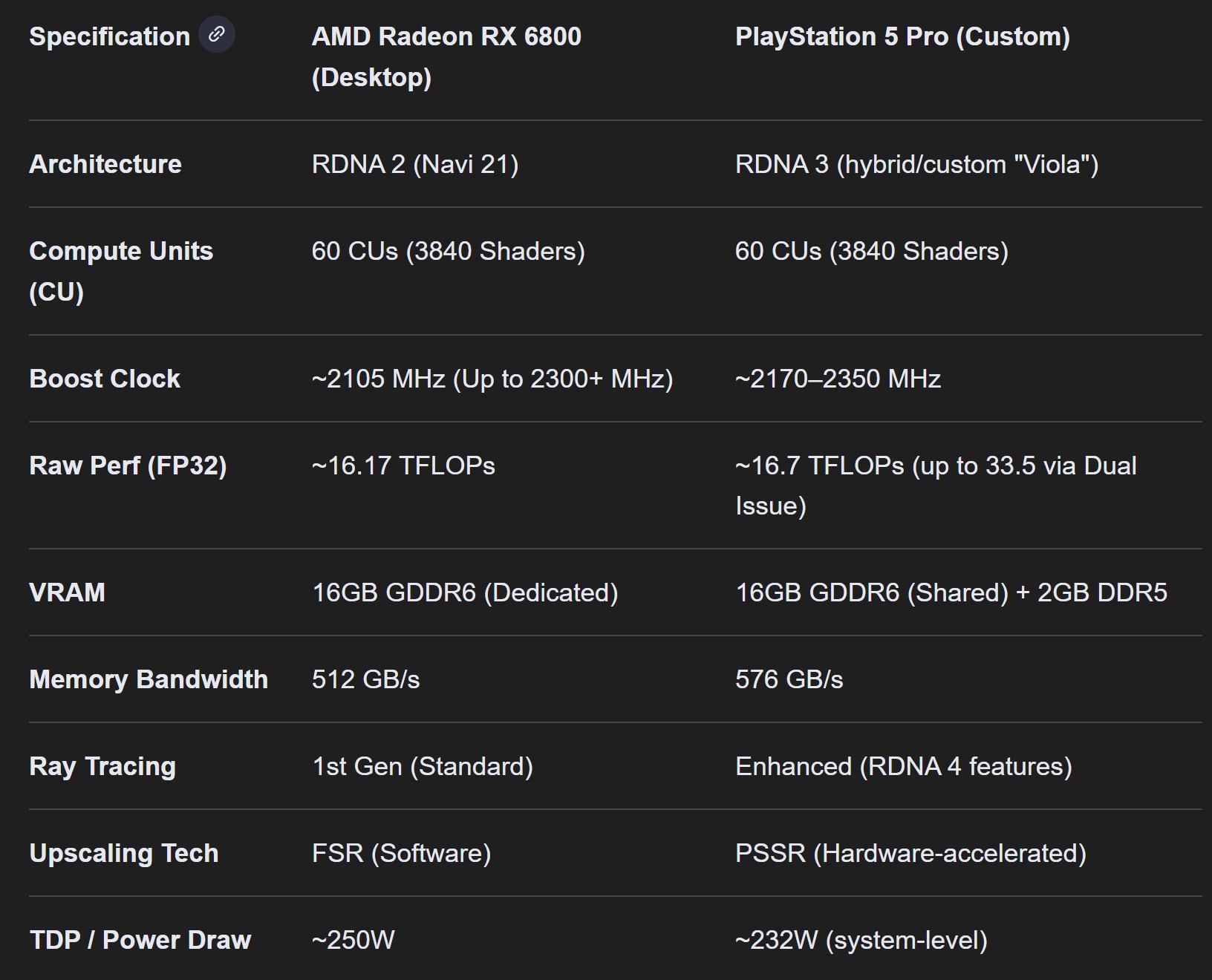Viewport: 1212px width, 980px height.
Task: Click the "RDNA 3 (hybrid/custom "Viola")" cell
Action: point(916,164)
